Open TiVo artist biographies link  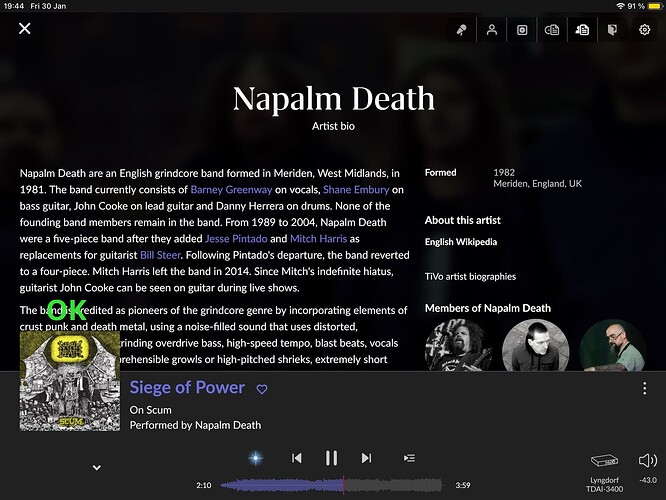coord(470,277)
